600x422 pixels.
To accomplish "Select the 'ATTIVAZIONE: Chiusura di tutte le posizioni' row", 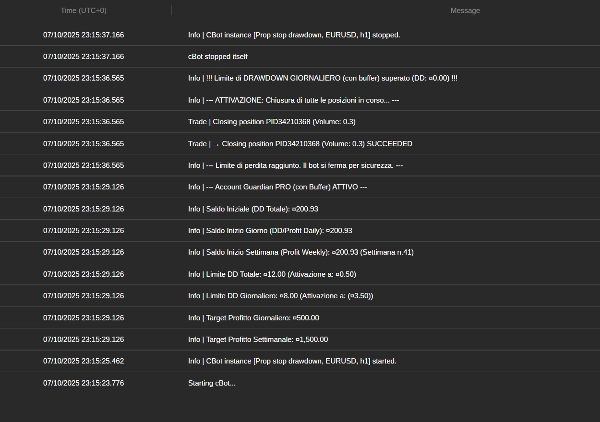I will tap(294, 100).
